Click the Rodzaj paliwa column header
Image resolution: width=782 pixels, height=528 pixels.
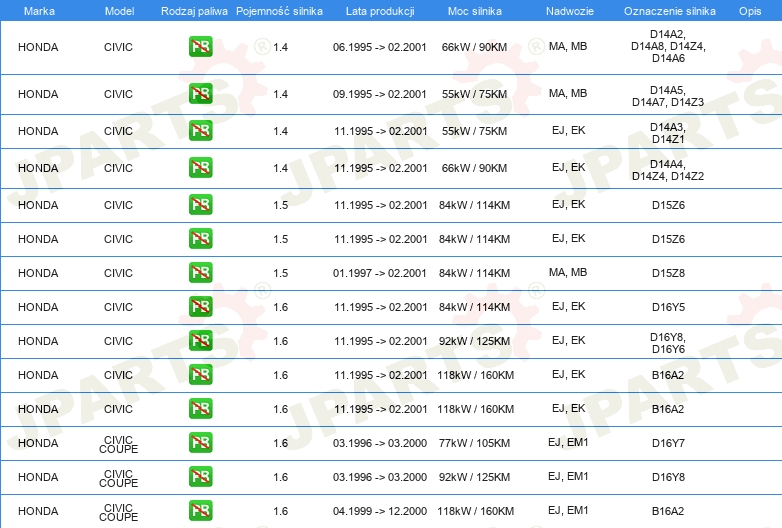tap(194, 10)
